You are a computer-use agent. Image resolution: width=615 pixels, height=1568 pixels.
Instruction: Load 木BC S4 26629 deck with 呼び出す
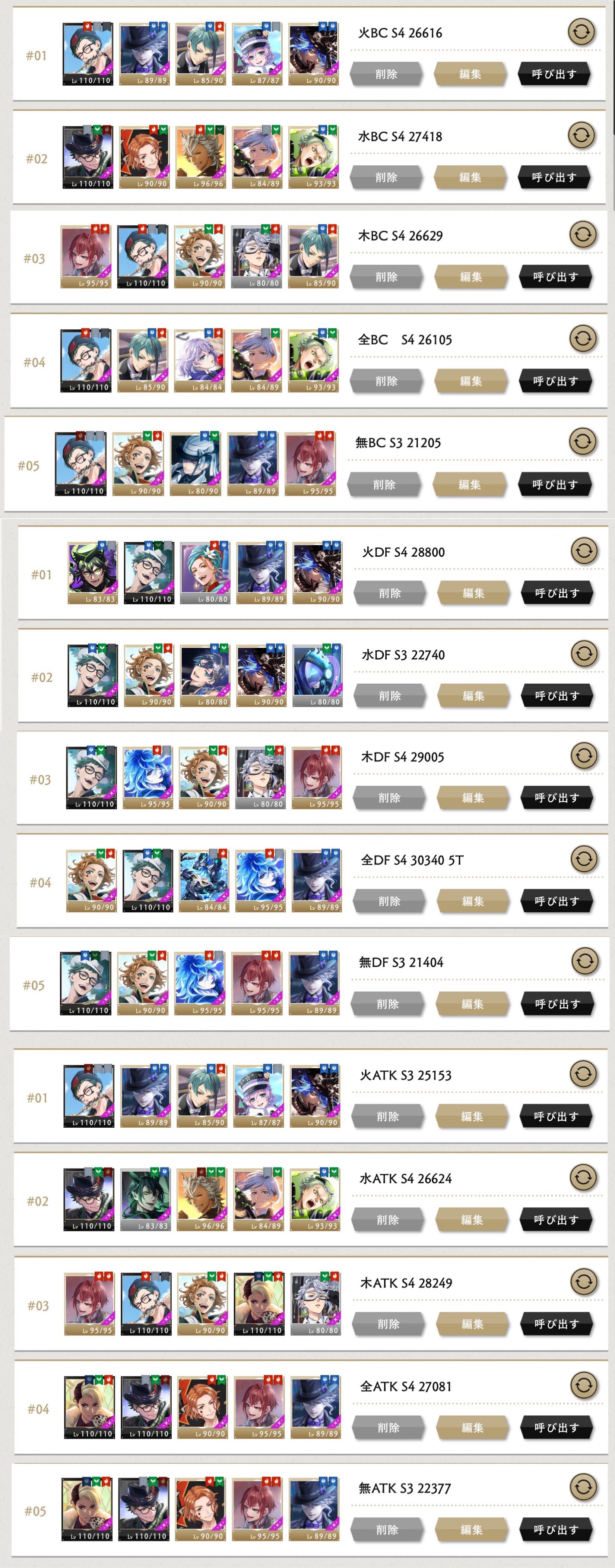(555, 277)
